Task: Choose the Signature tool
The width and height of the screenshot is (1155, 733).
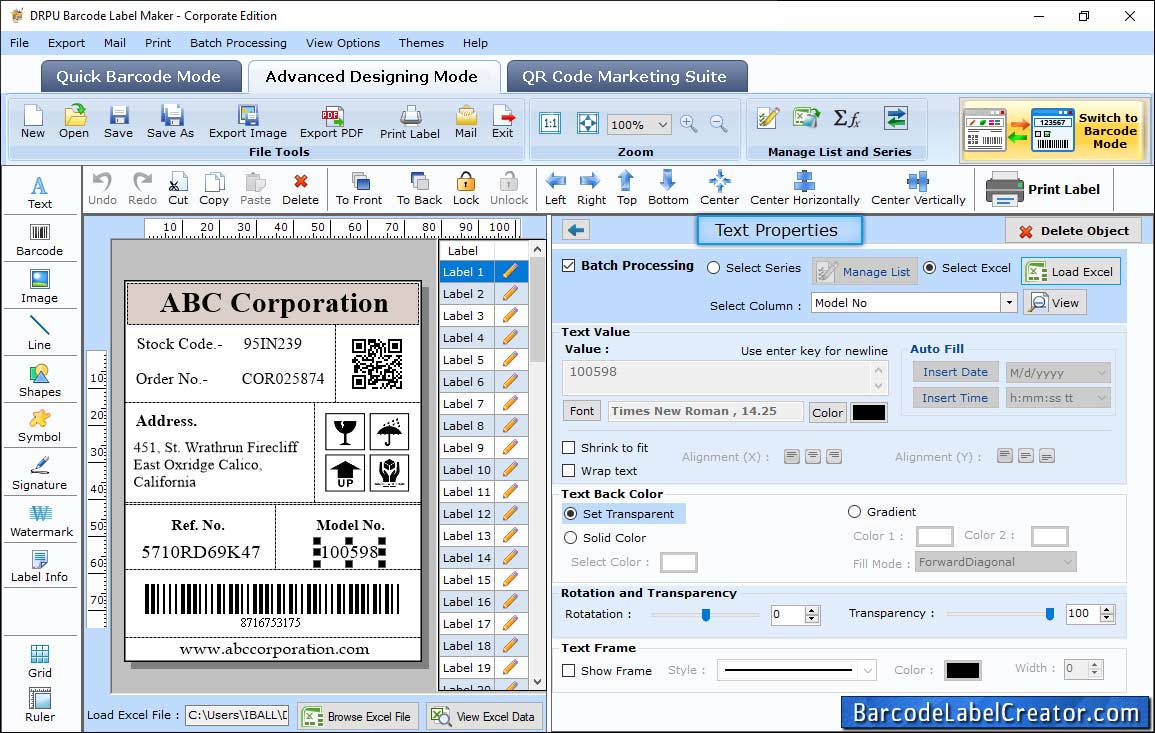Action: pyautogui.click(x=40, y=474)
